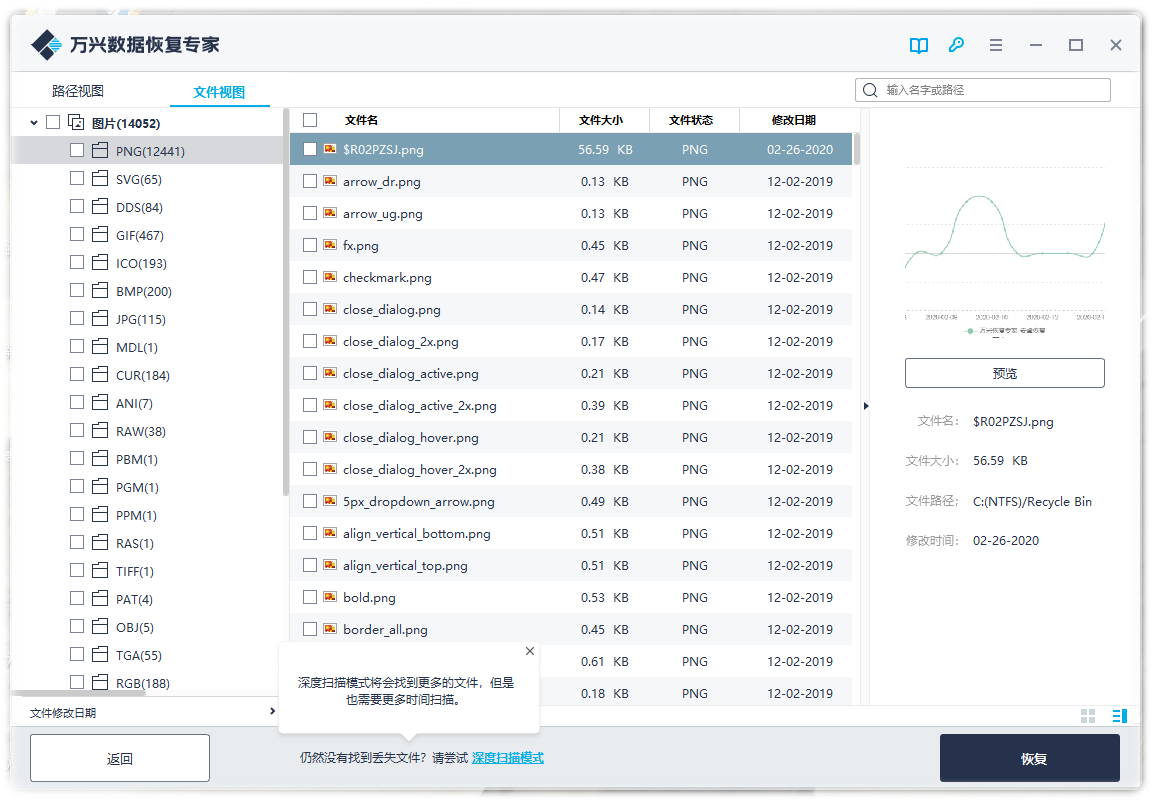Image resolution: width=1153 pixels, height=801 pixels.
Task: Click the GIF(467) folder icon
Action: point(99,235)
